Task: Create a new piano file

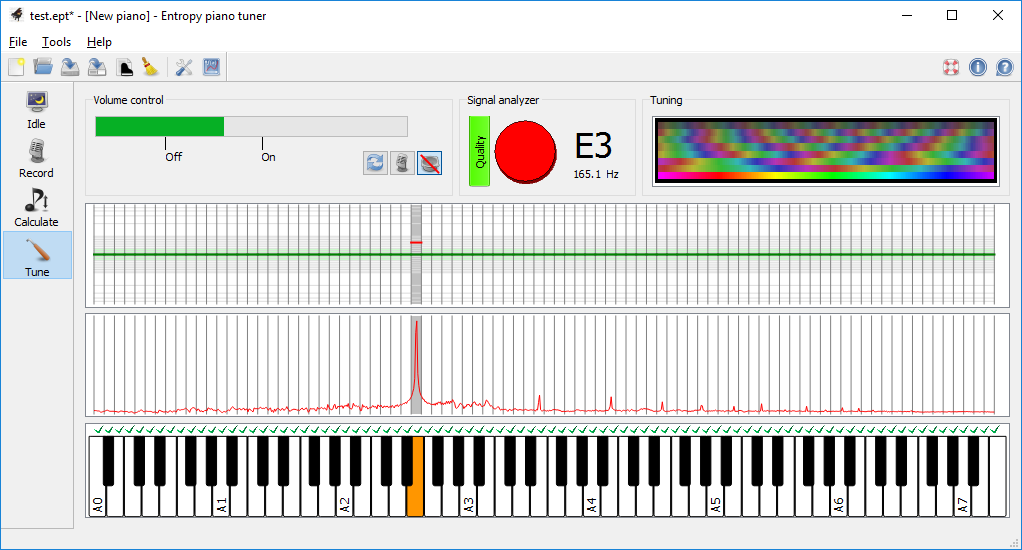Action: coord(16,67)
